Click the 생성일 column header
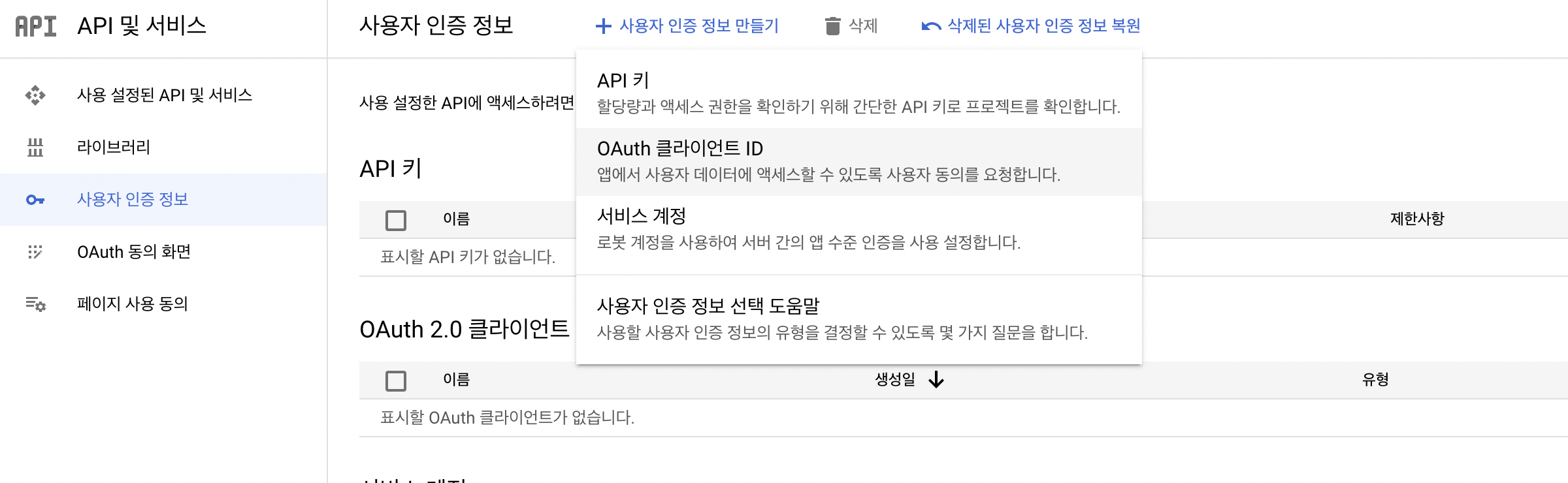Screen dimensions: 1568x483 [895, 379]
